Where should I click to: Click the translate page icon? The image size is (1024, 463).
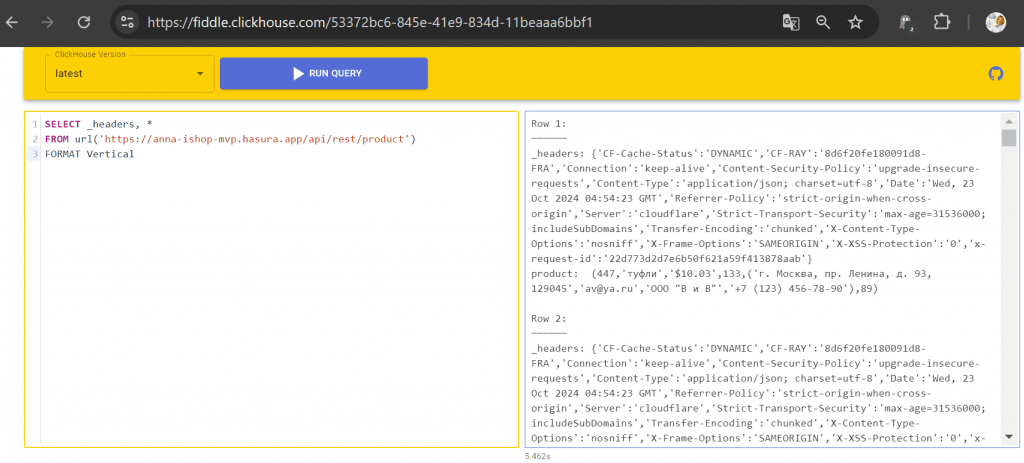coord(790,21)
